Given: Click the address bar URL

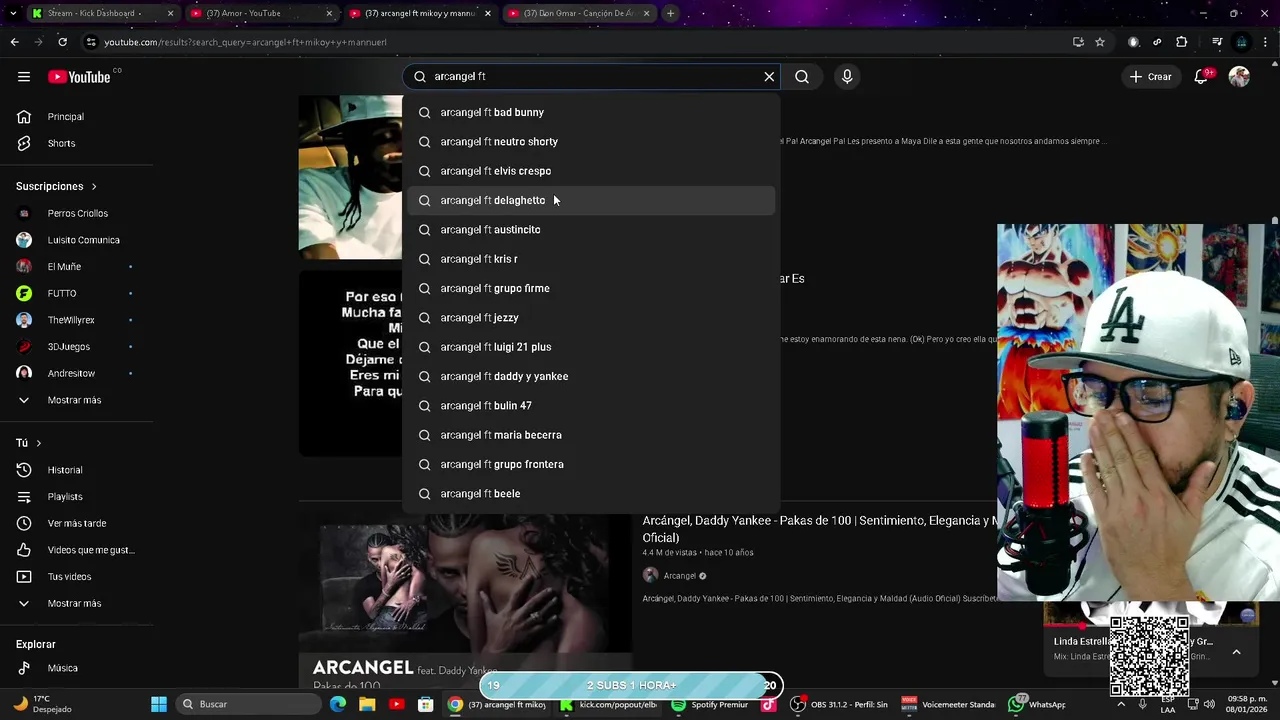Looking at the screenshot, I should pyautogui.click(x=245, y=42).
